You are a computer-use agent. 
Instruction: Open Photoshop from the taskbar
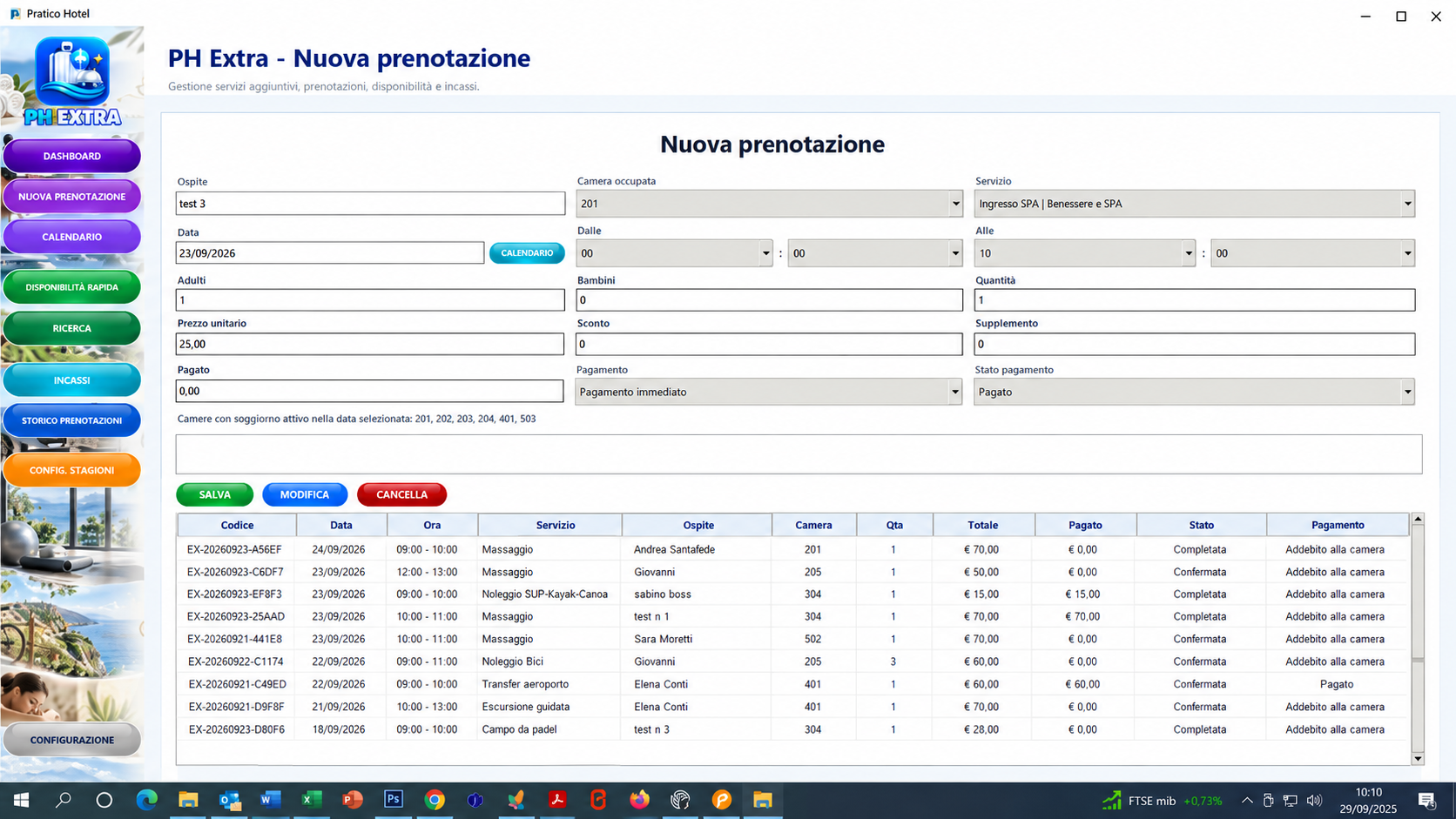click(x=394, y=800)
